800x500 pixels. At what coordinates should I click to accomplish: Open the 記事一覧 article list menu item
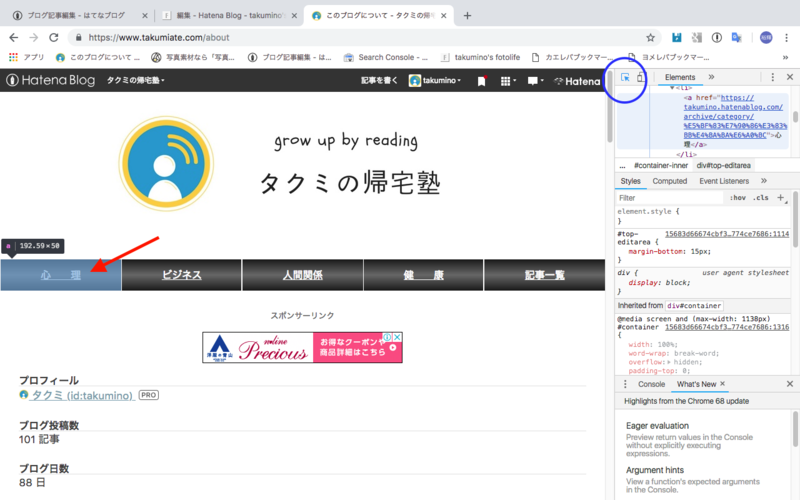pos(544,275)
